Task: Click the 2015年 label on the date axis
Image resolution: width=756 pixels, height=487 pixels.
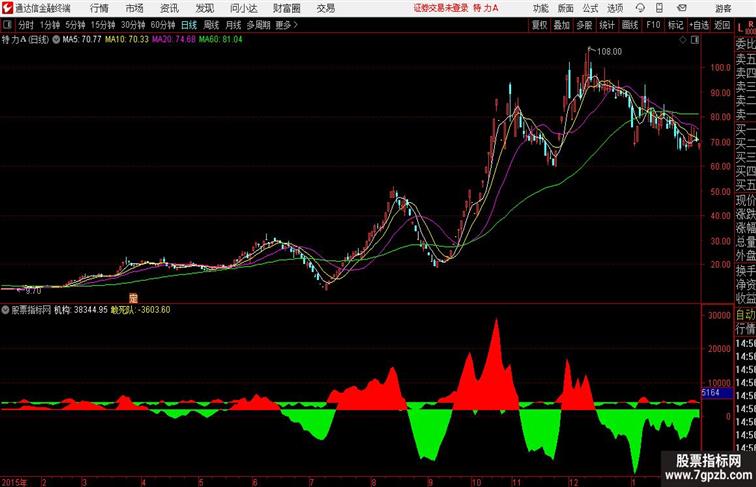Action: tap(14, 482)
